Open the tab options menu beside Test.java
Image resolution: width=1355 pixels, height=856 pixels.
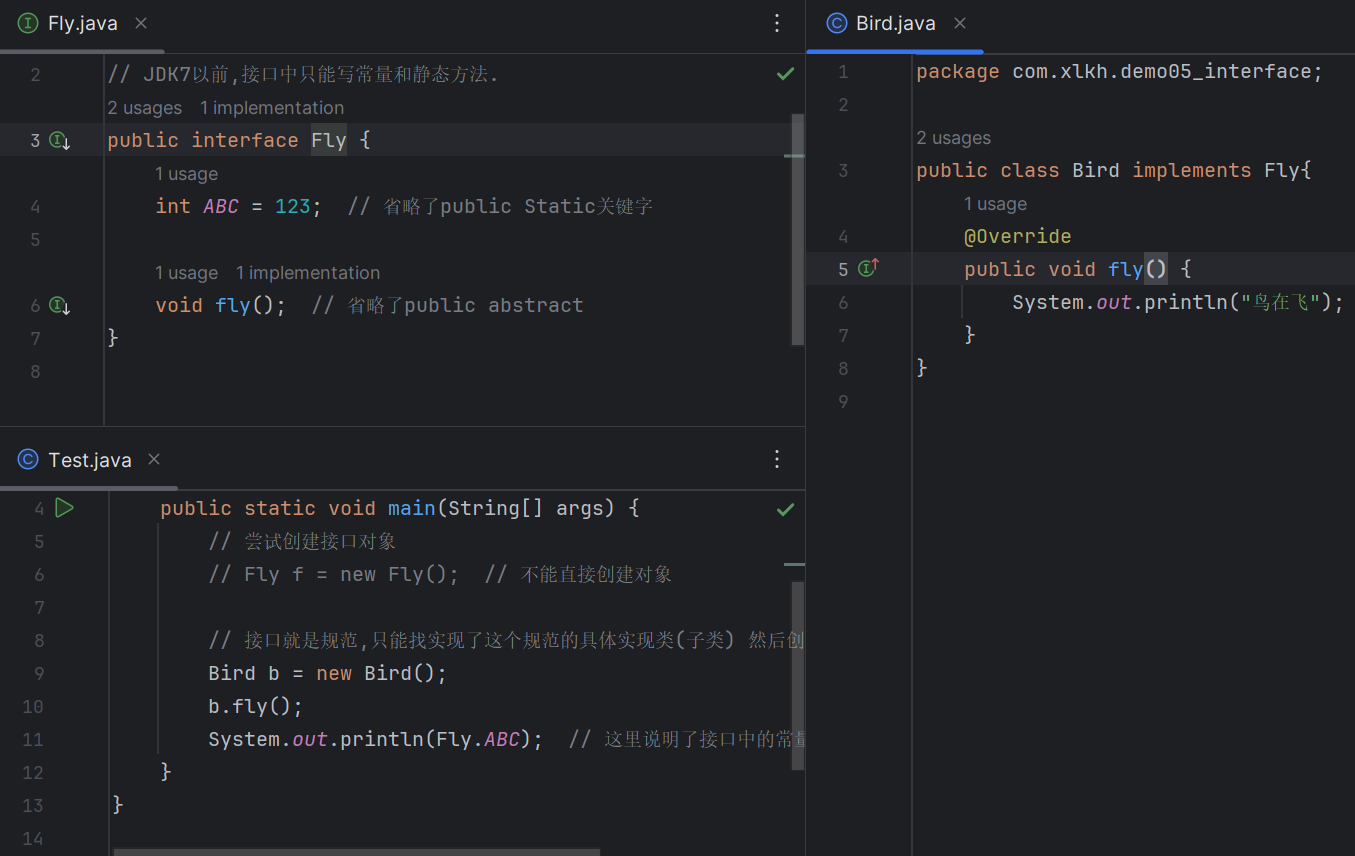pyautogui.click(x=777, y=460)
